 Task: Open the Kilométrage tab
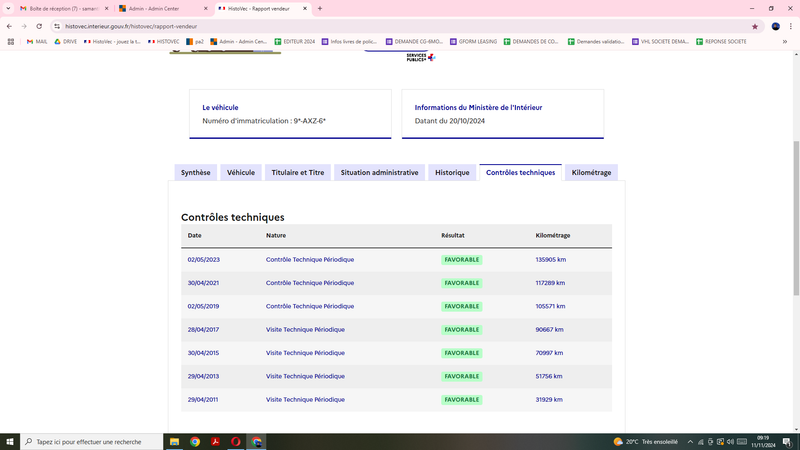[x=591, y=172]
